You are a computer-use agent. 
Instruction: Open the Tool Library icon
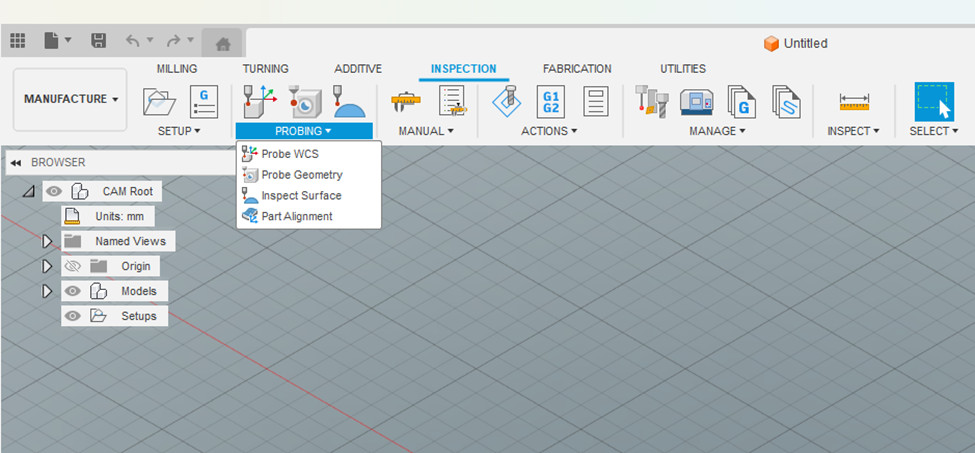pos(652,101)
